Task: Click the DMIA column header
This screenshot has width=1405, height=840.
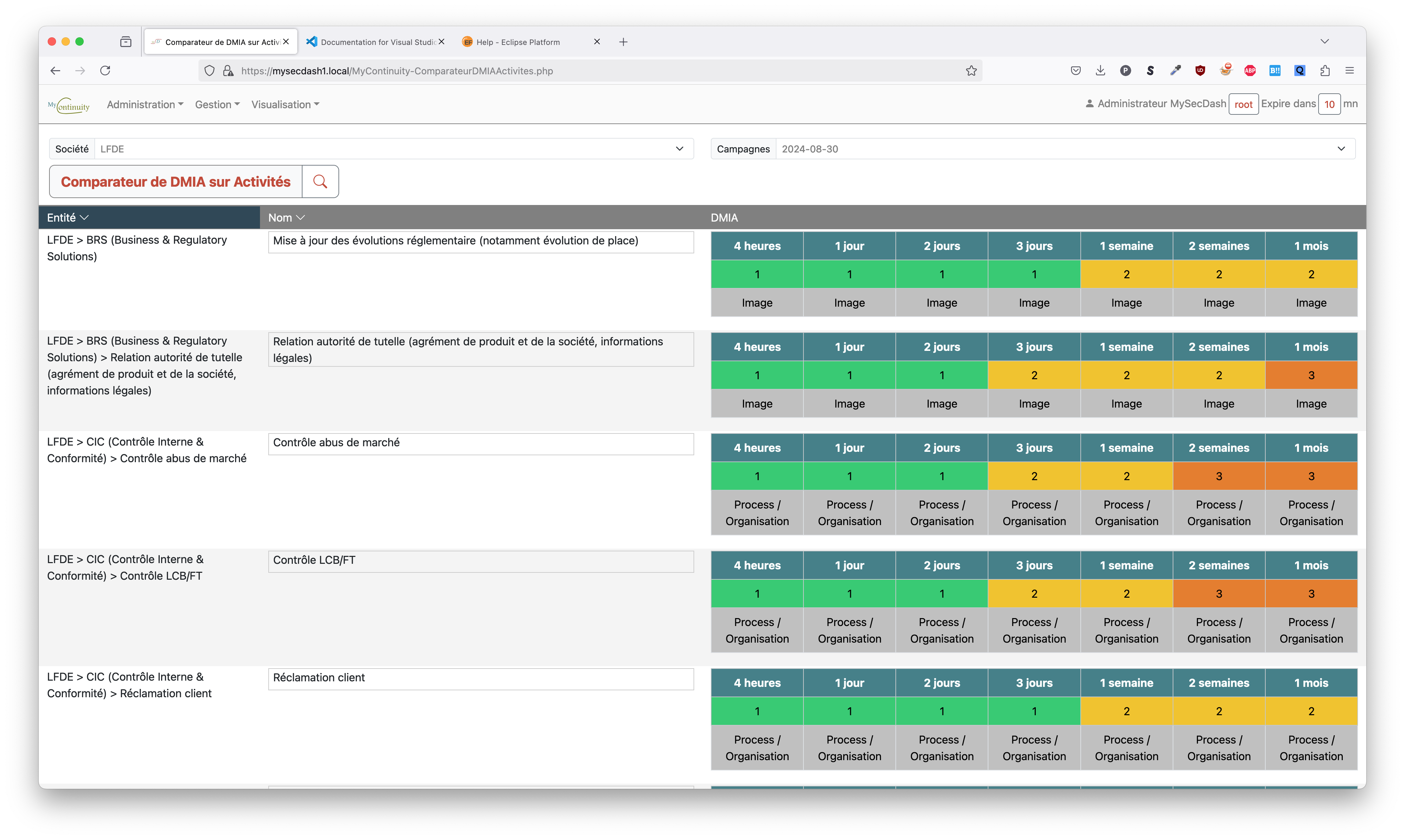Action: 724,218
